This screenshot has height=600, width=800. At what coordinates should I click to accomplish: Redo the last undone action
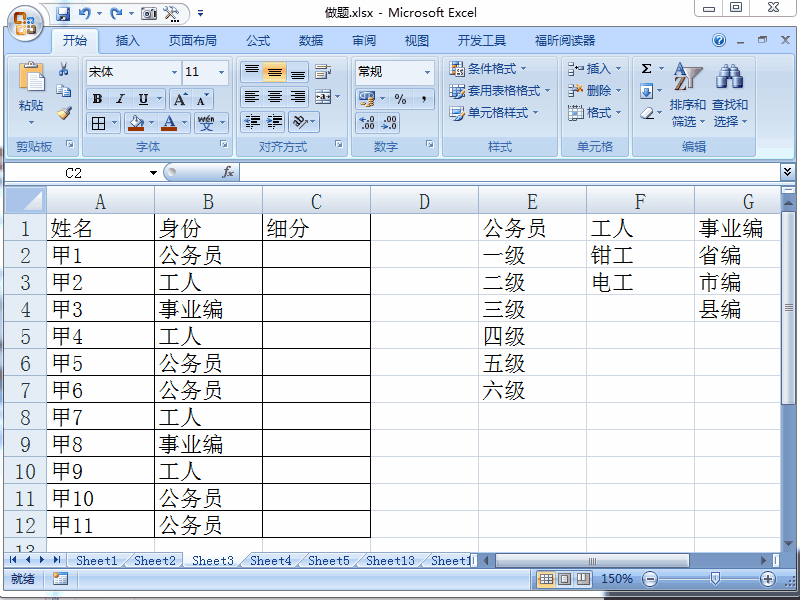pos(116,14)
